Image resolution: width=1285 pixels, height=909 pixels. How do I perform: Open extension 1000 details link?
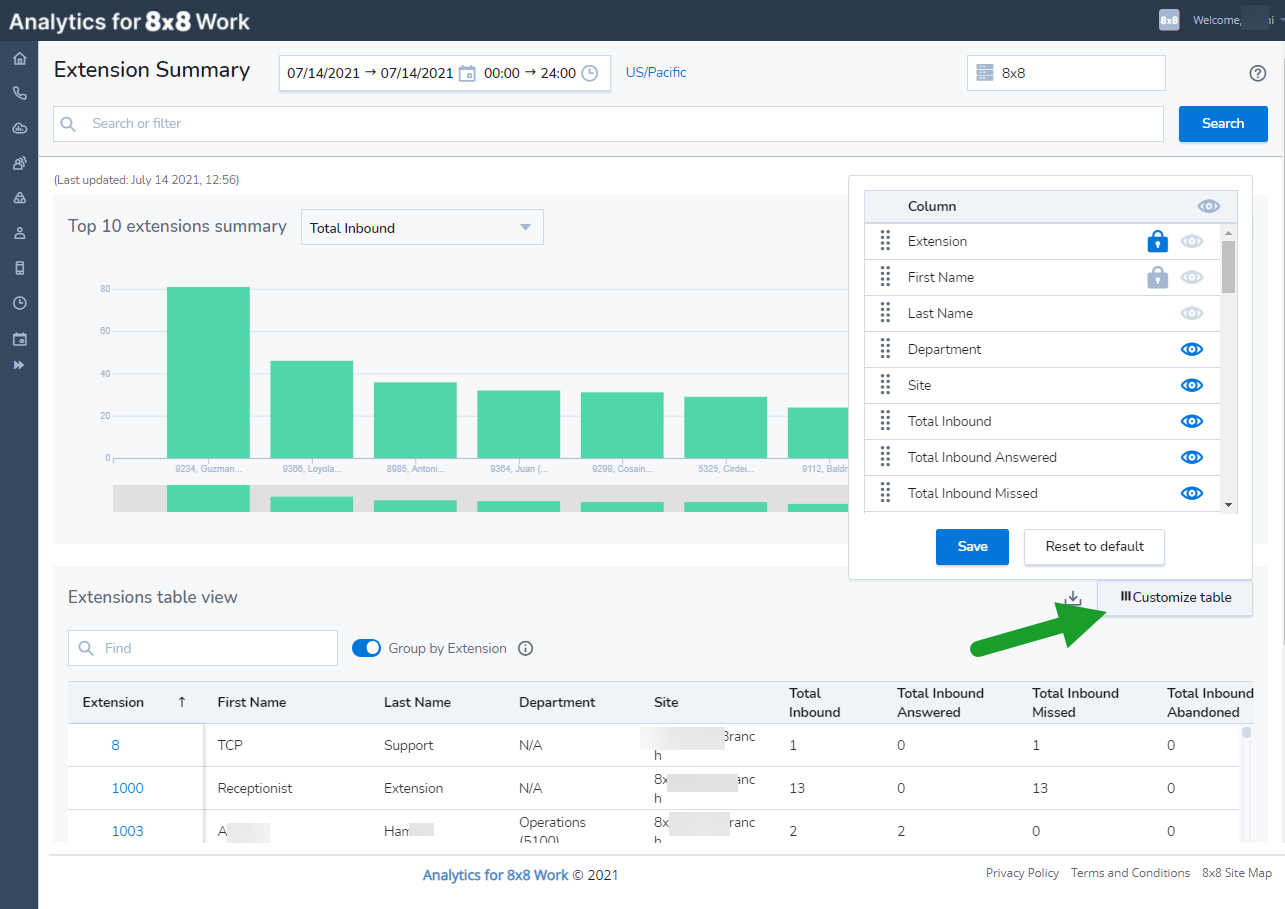tap(127, 788)
